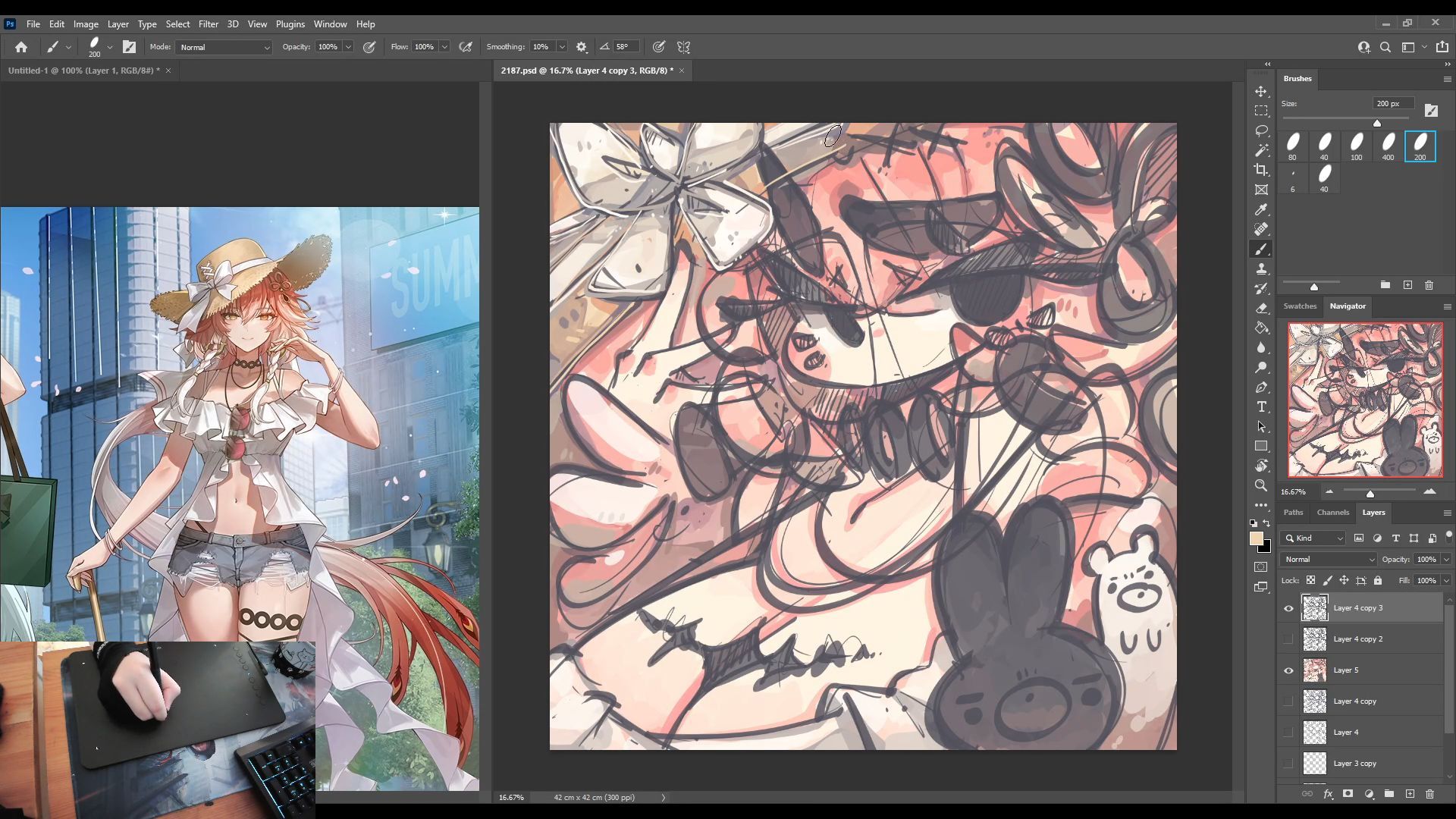Open layer Opacity dropdown arrow
The height and width of the screenshot is (819, 1456).
1446,560
